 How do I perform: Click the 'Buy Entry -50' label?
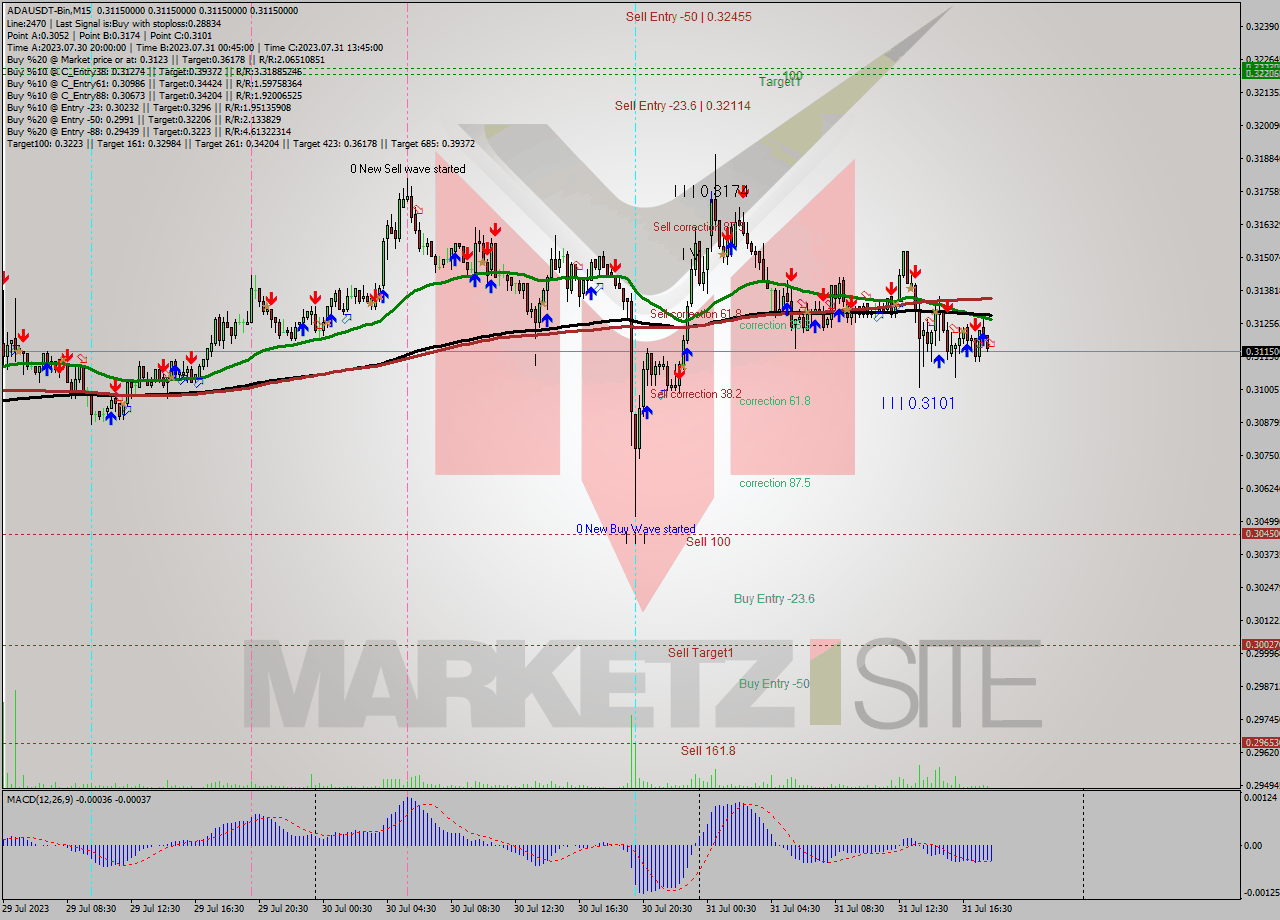click(x=774, y=684)
